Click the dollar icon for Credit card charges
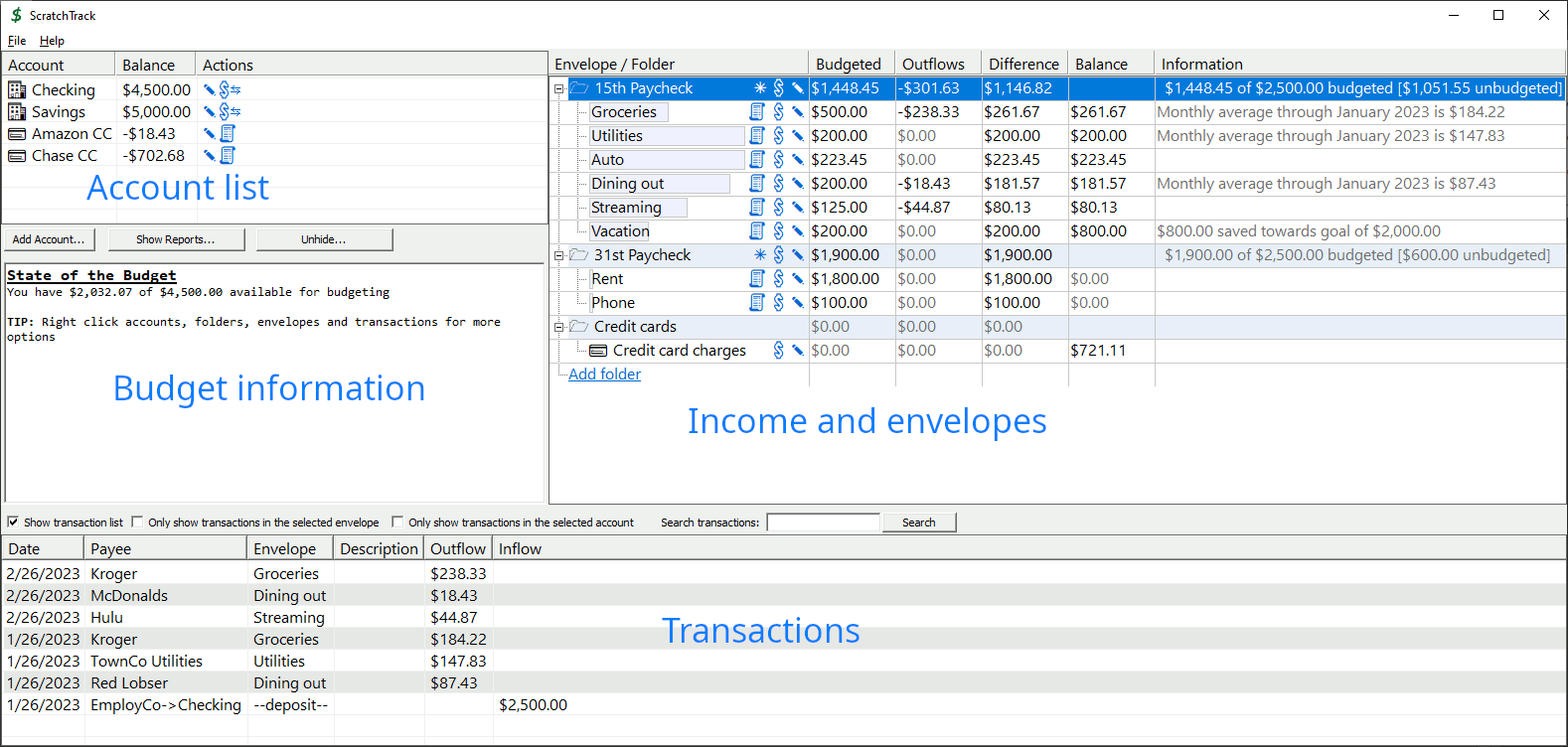 click(x=779, y=351)
